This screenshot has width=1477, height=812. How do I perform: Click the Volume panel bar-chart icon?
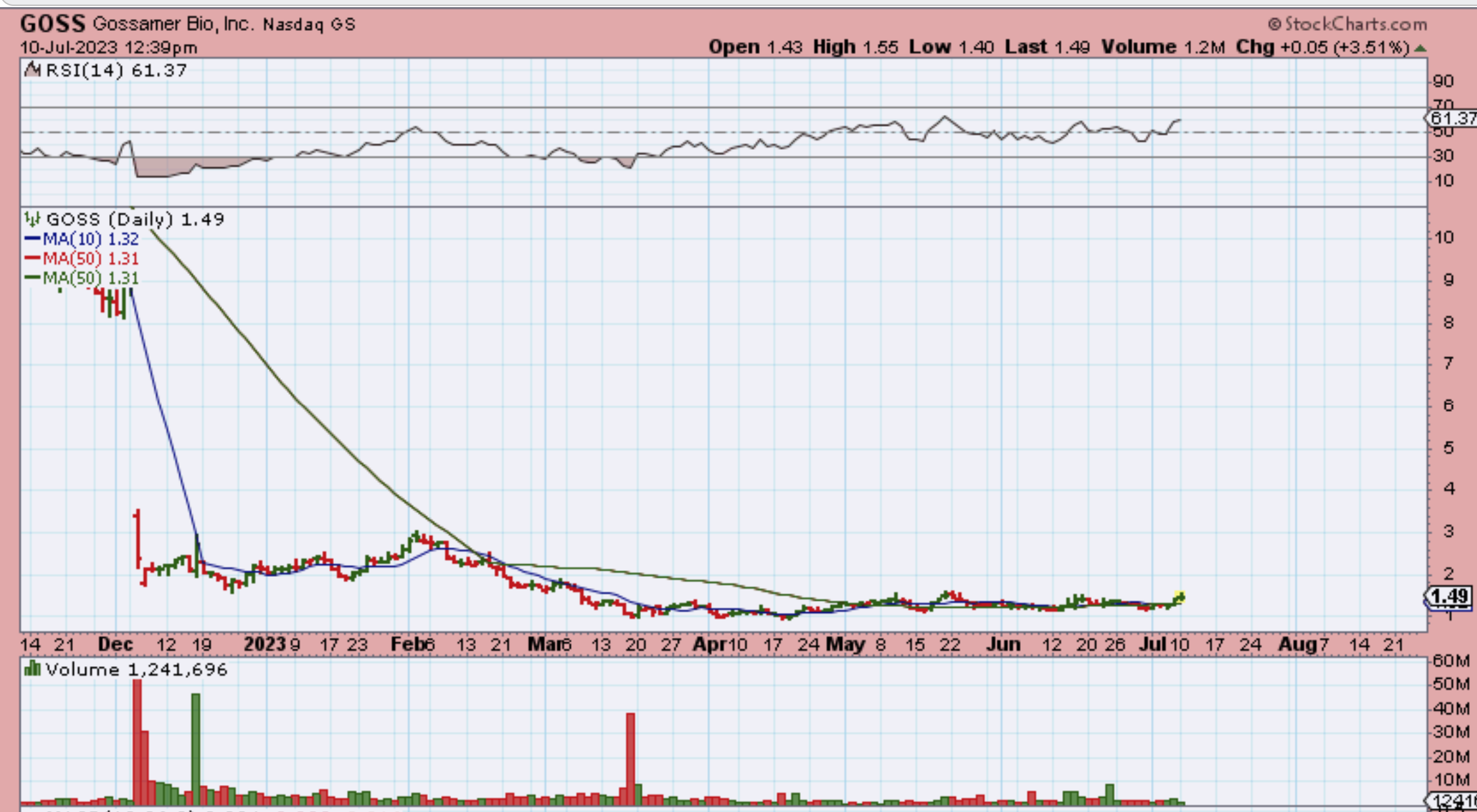click(x=32, y=669)
